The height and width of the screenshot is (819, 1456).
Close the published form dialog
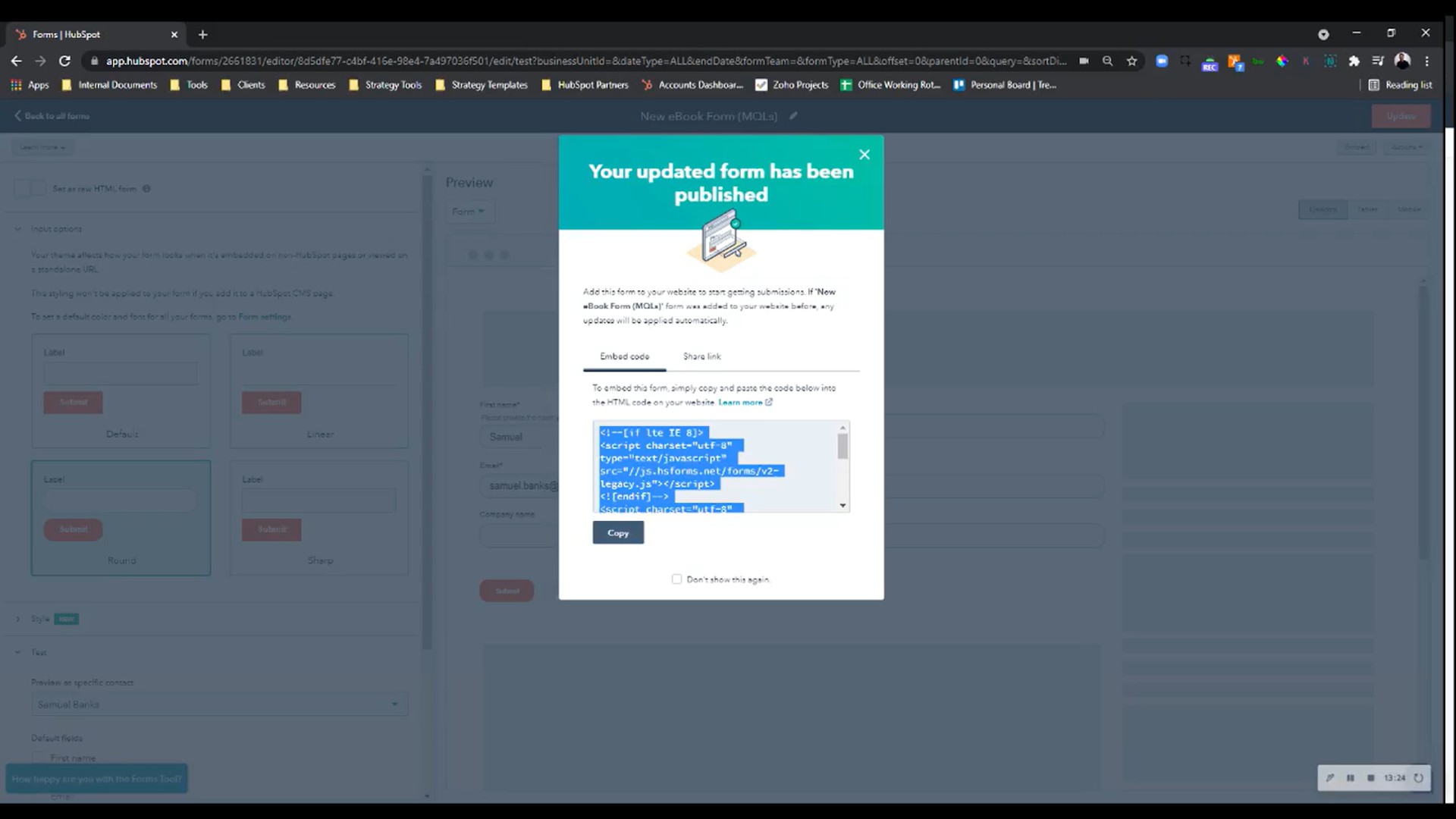pyautogui.click(x=864, y=155)
